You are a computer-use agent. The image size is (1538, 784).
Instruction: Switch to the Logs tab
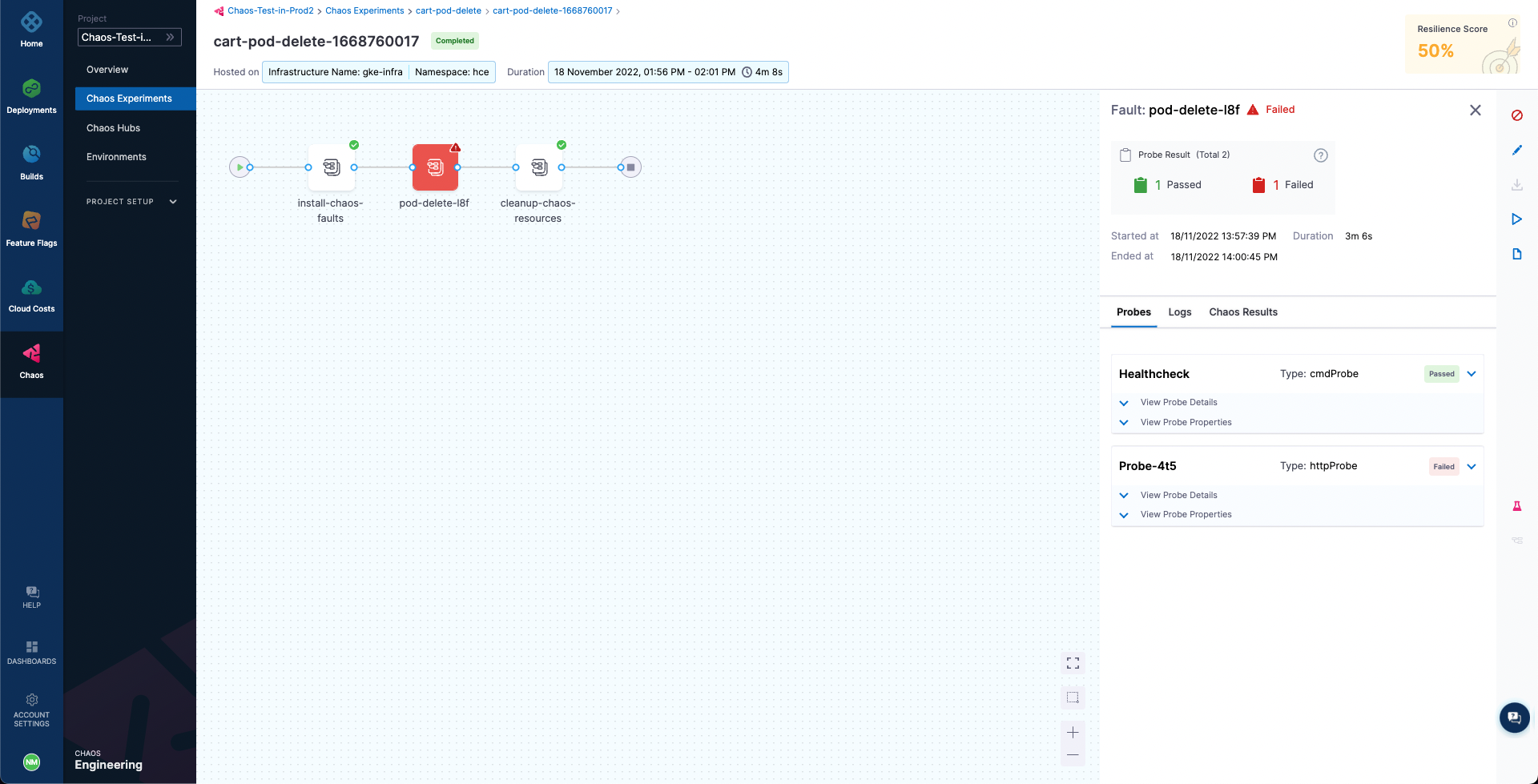pos(1179,312)
